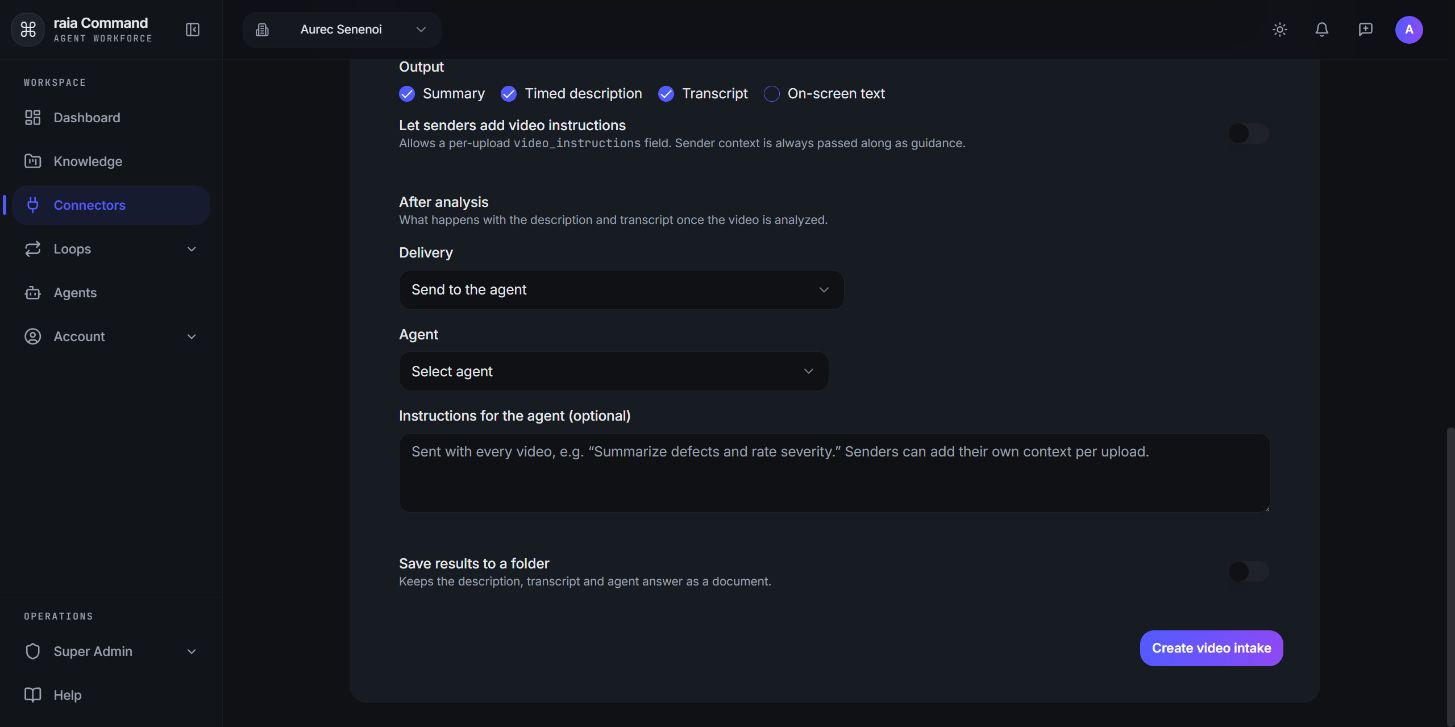
Task: Enable the On-screen text checkbox
Action: [772, 94]
